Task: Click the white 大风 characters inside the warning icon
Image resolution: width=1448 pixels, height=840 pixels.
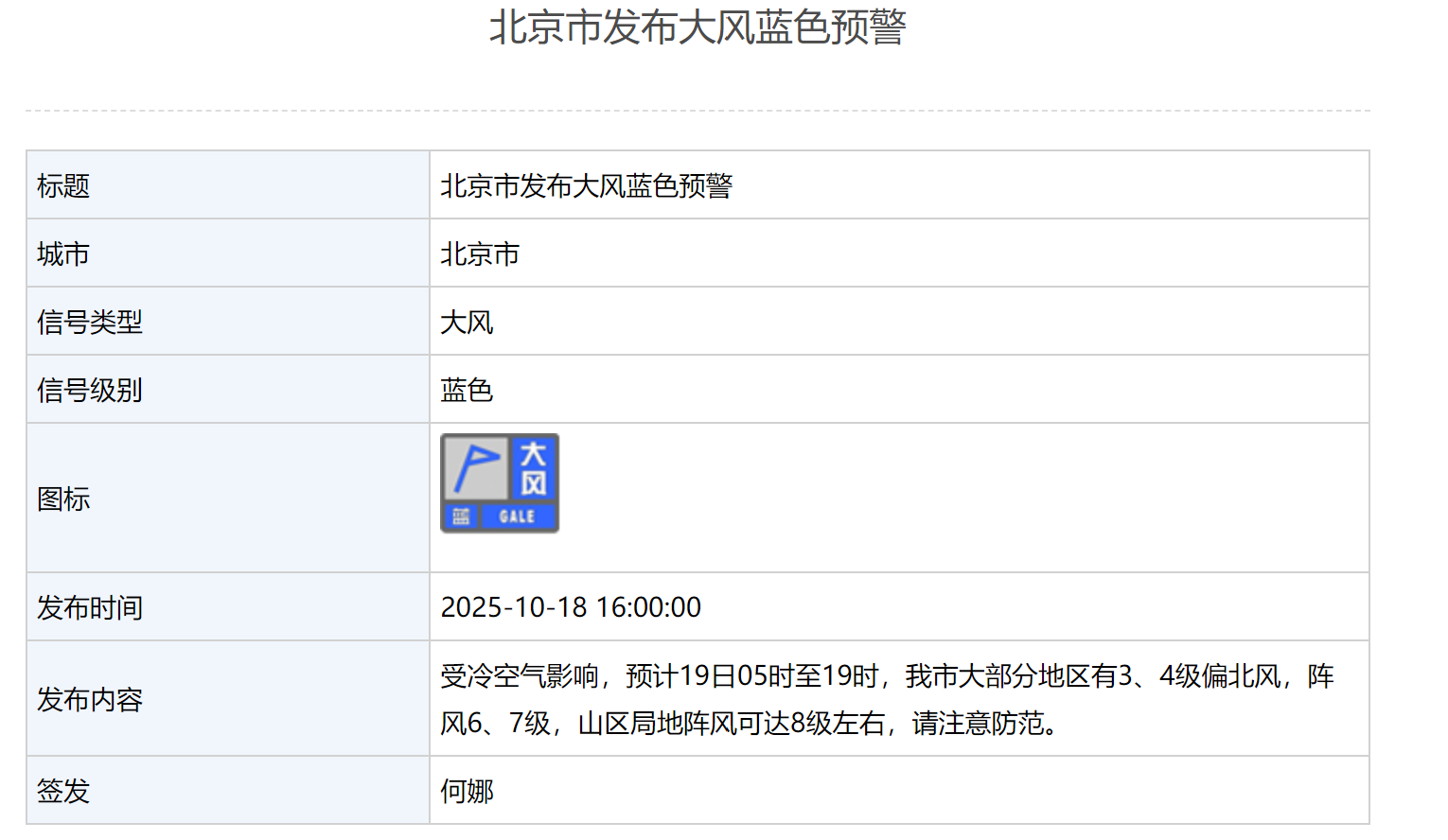Action: click(534, 468)
